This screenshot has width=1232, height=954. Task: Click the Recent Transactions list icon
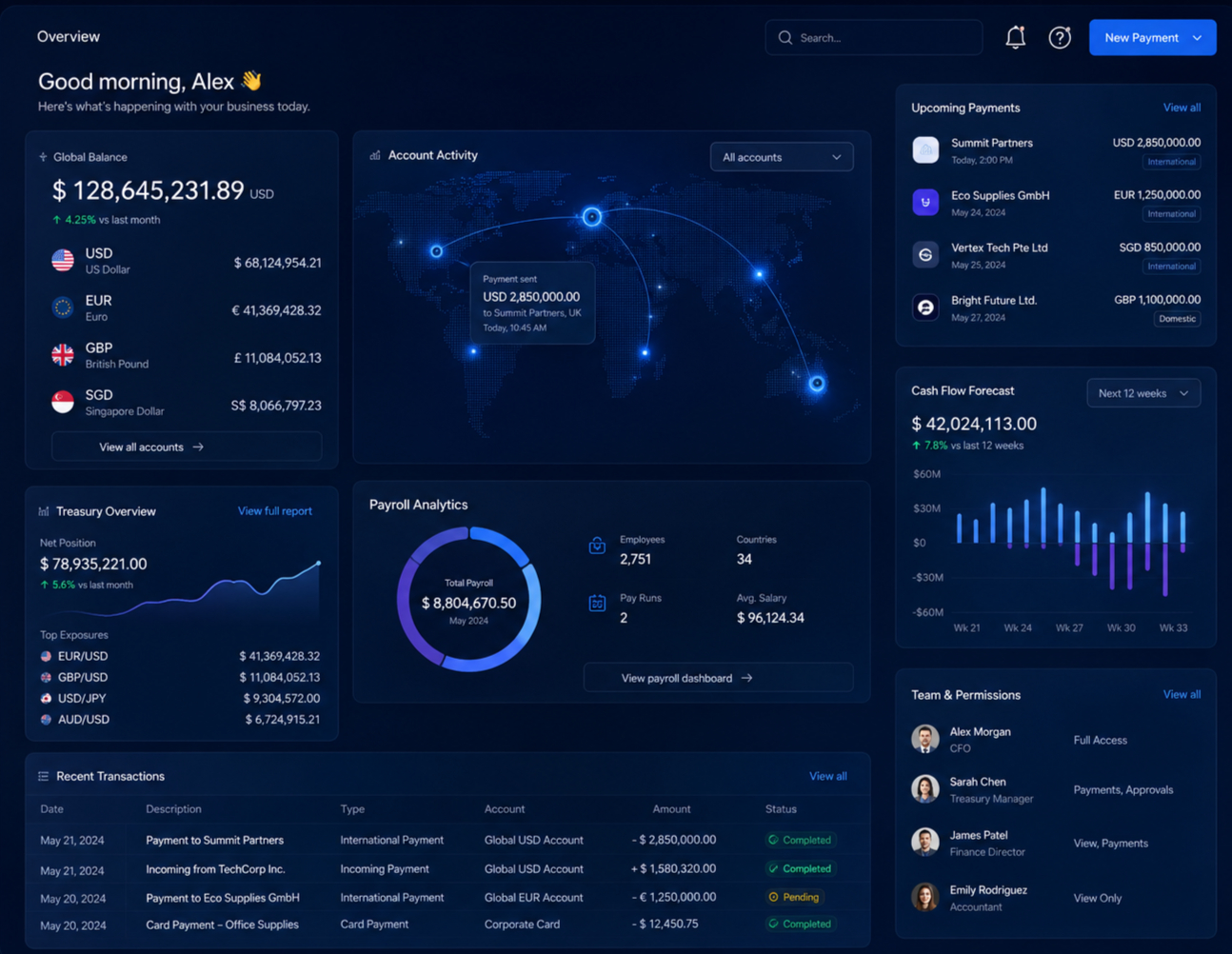44,776
